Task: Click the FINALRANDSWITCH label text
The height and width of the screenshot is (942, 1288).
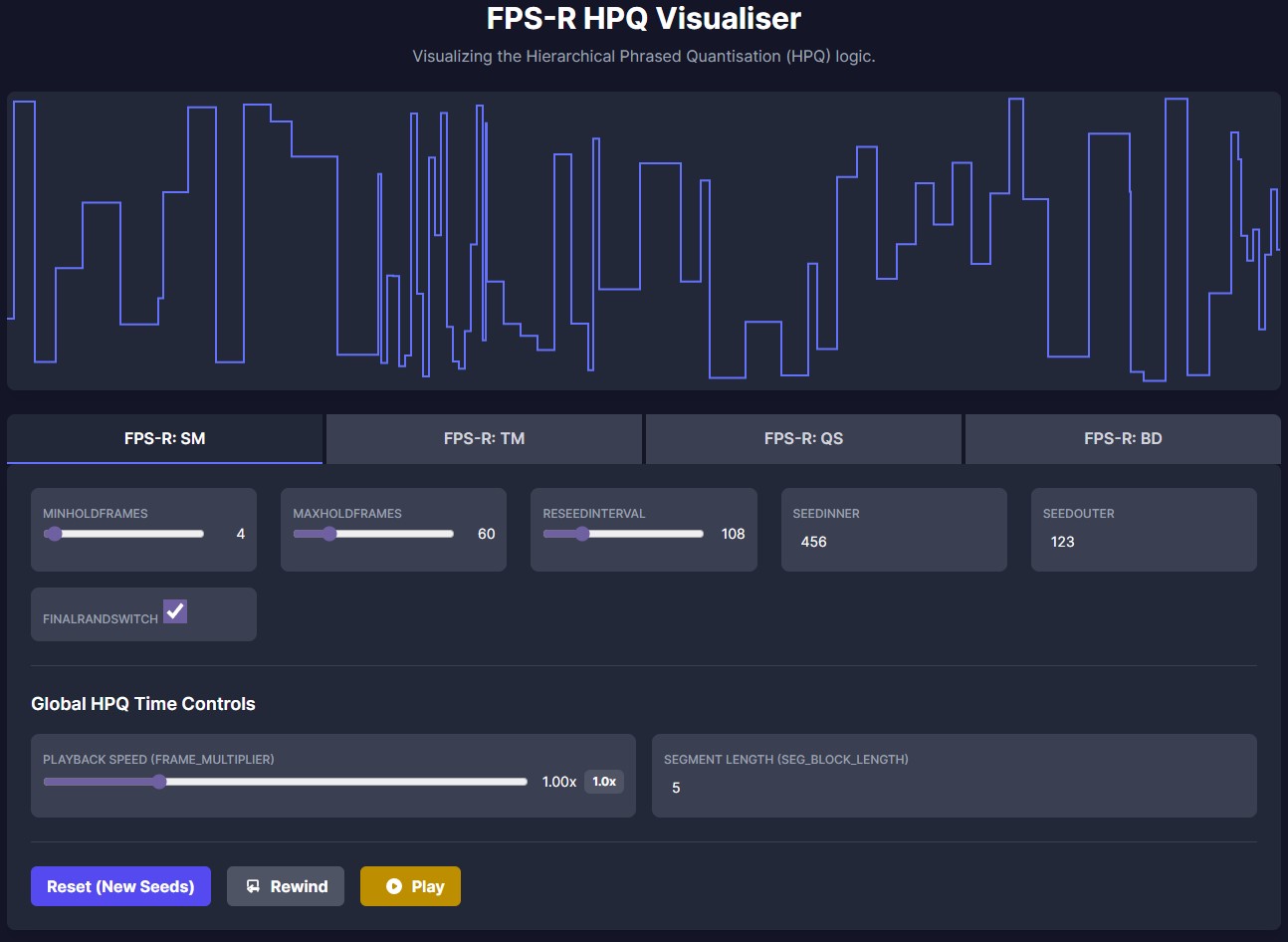Action: tap(101, 619)
